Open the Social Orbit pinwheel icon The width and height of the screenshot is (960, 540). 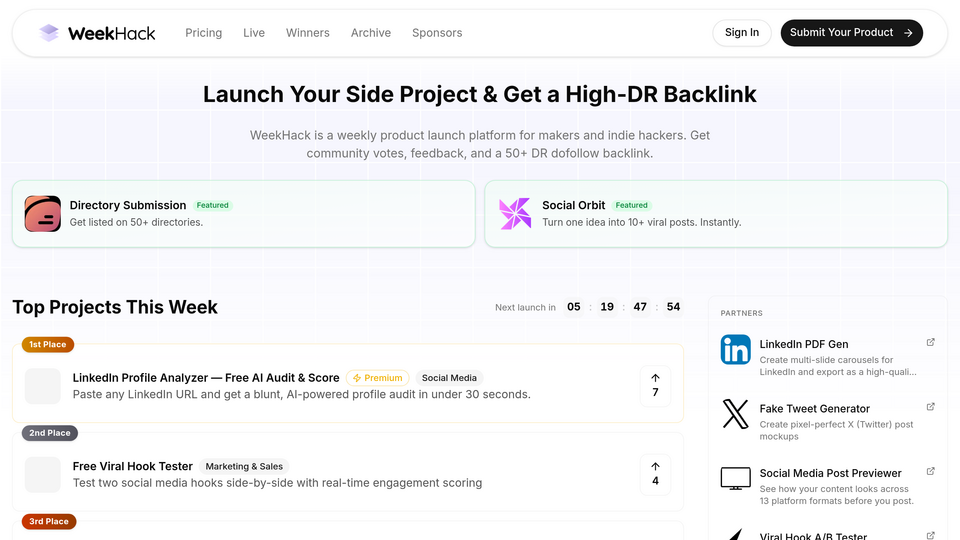(x=515, y=214)
